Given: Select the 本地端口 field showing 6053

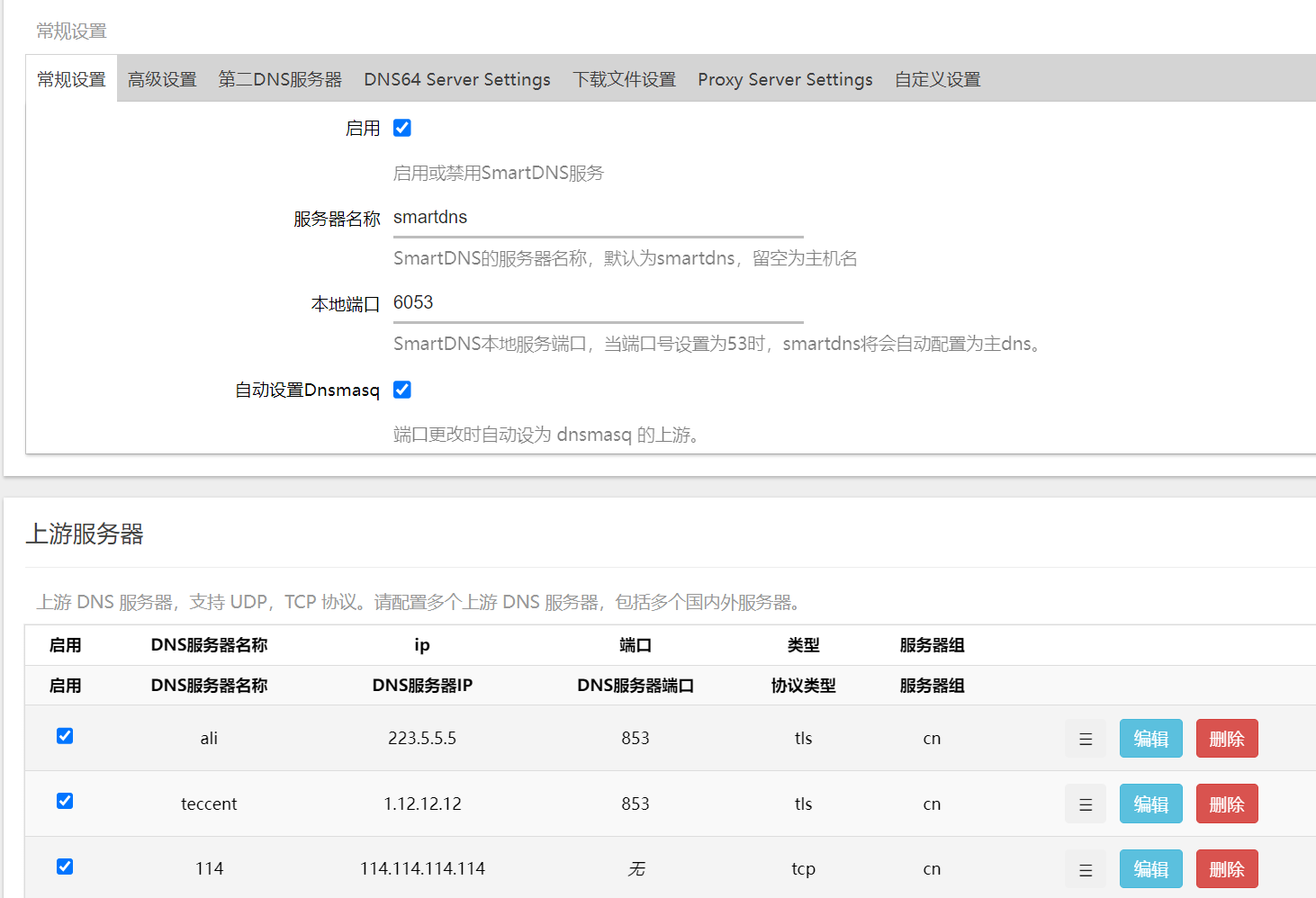Looking at the screenshot, I should [x=597, y=302].
